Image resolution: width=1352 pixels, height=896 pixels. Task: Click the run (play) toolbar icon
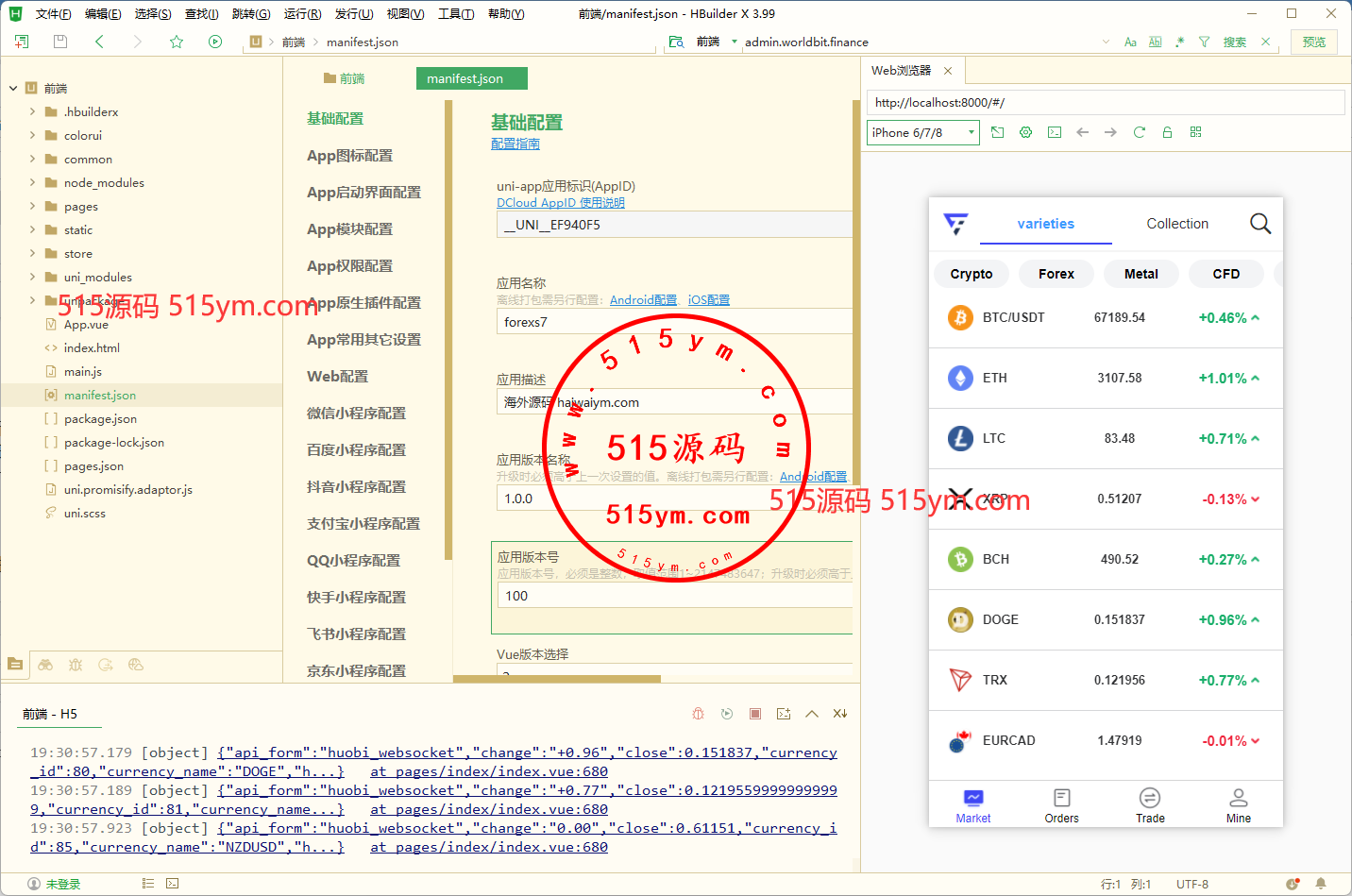pyautogui.click(x=215, y=42)
